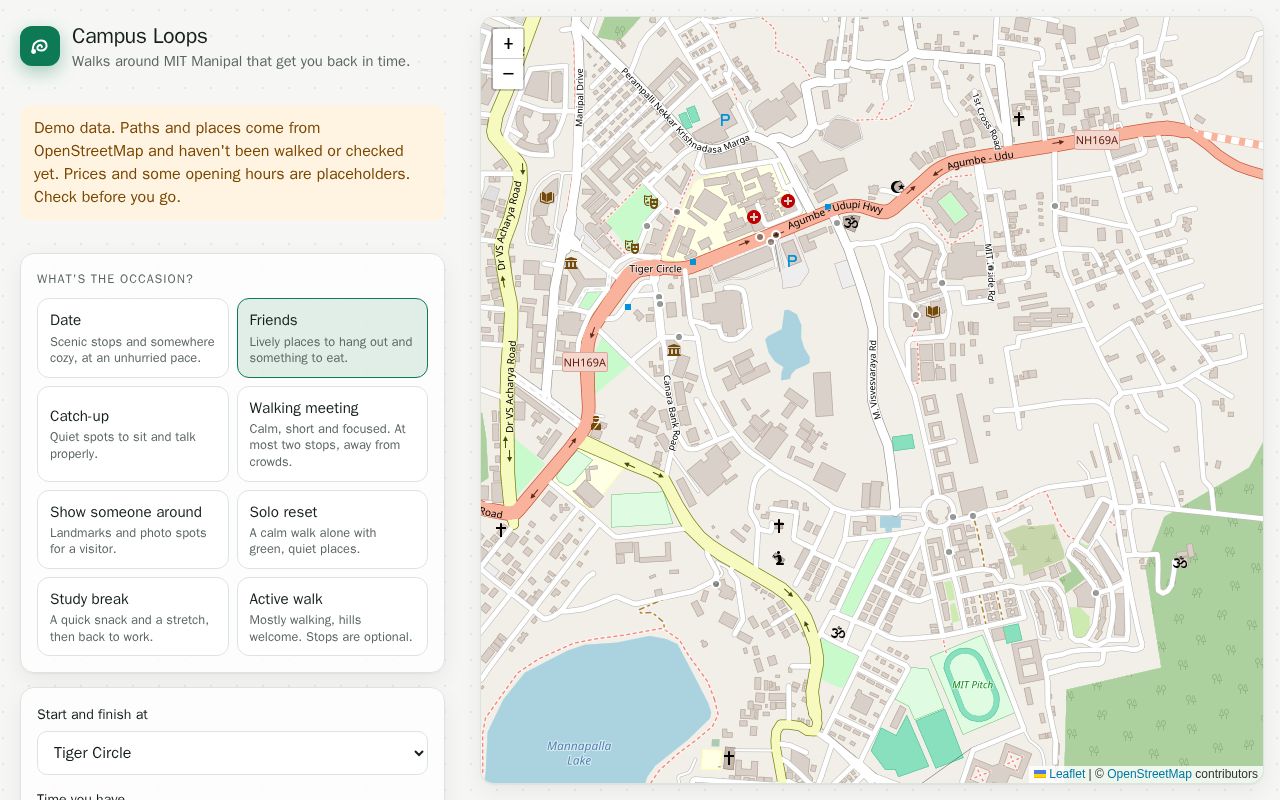The height and width of the screenshot is (800, 1280).
Task: Click the Mannapalla Lake label
Action: click(579, 753)
